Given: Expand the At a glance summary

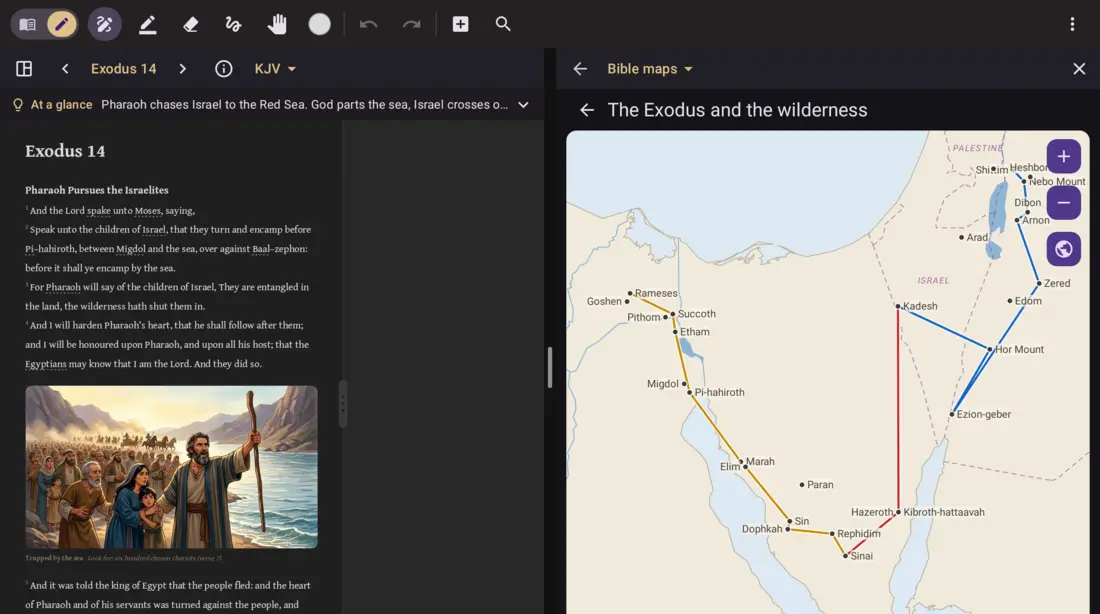Looking at the screenshot, I should (523, 105).
